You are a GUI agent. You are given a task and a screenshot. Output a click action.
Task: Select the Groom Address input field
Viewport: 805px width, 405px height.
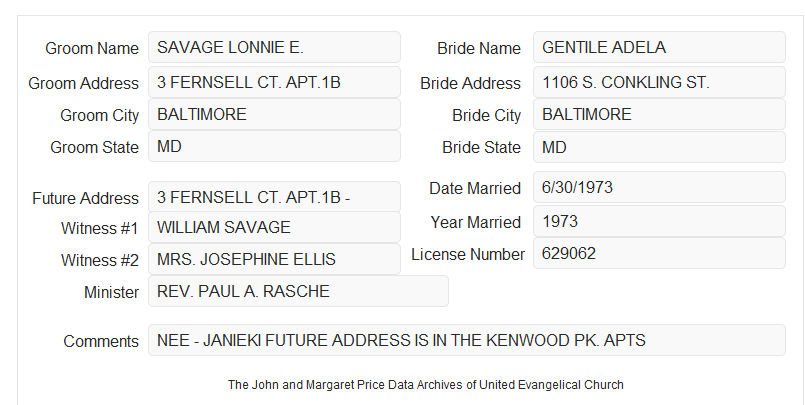click(x=274, y=82)
